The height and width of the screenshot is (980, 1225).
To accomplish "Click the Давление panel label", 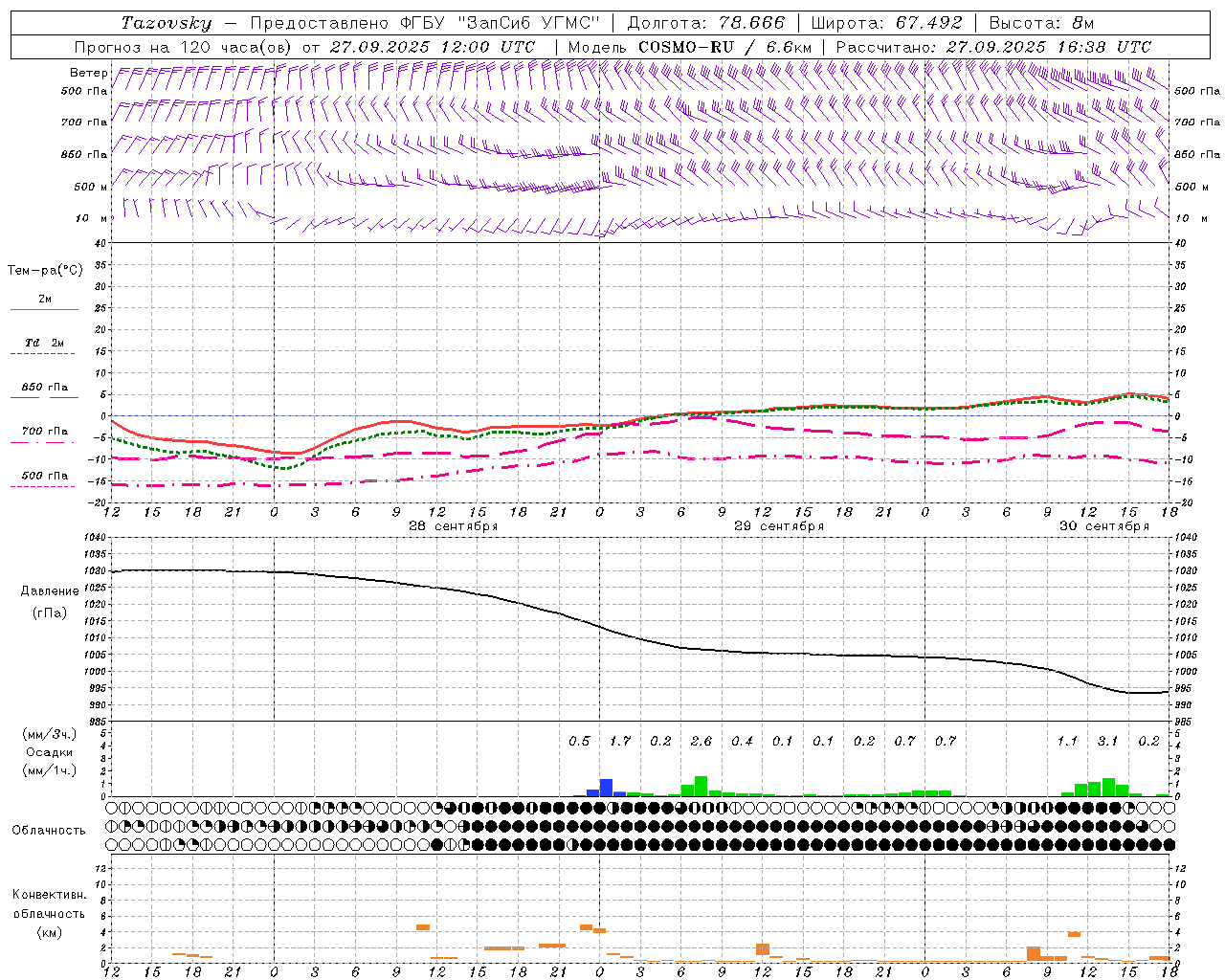I will point(50,591).
